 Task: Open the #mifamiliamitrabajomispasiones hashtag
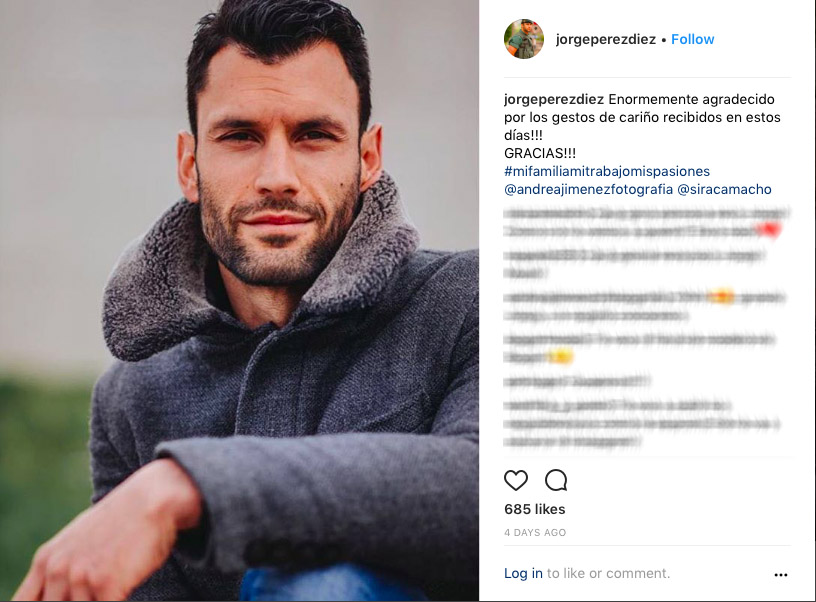(x=607, y=171)
